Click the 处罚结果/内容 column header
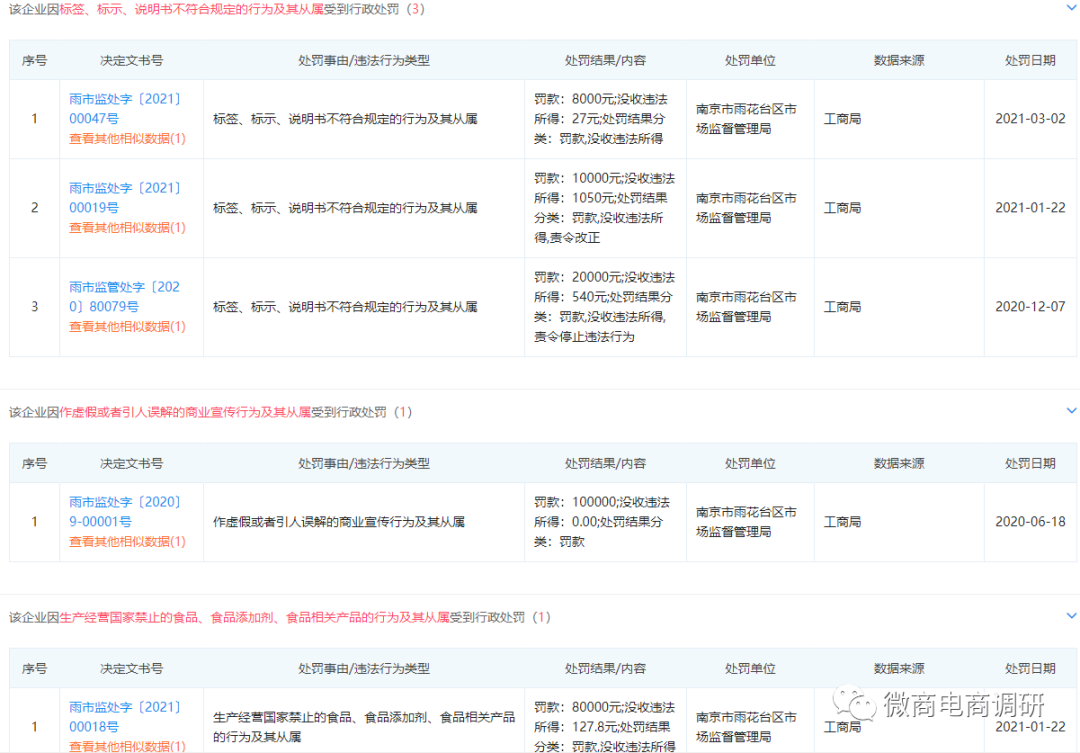The width and height of the screenshot is (1080, 753). 604,60
